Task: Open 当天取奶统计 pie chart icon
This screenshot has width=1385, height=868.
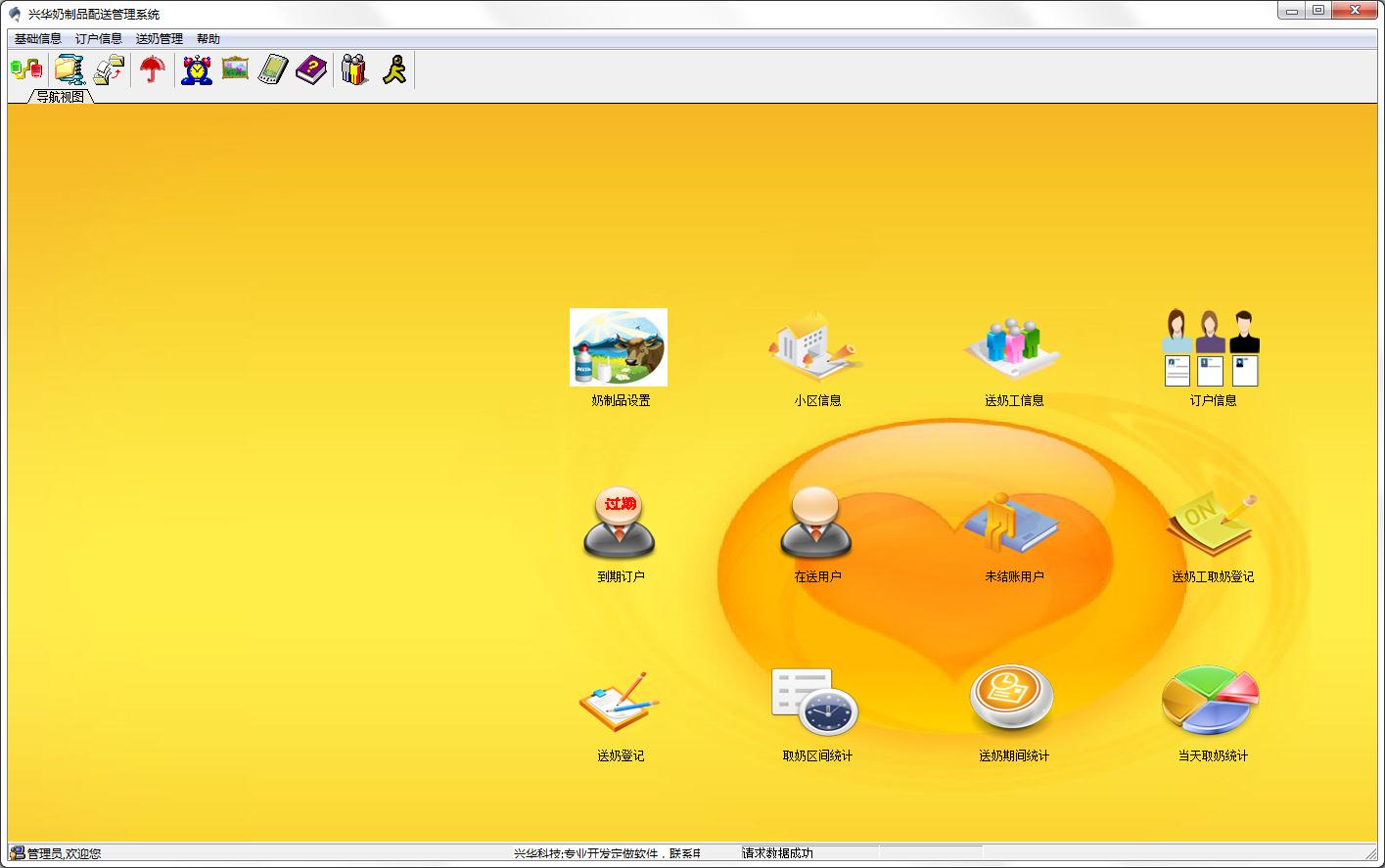Action: coord(1211,701)
